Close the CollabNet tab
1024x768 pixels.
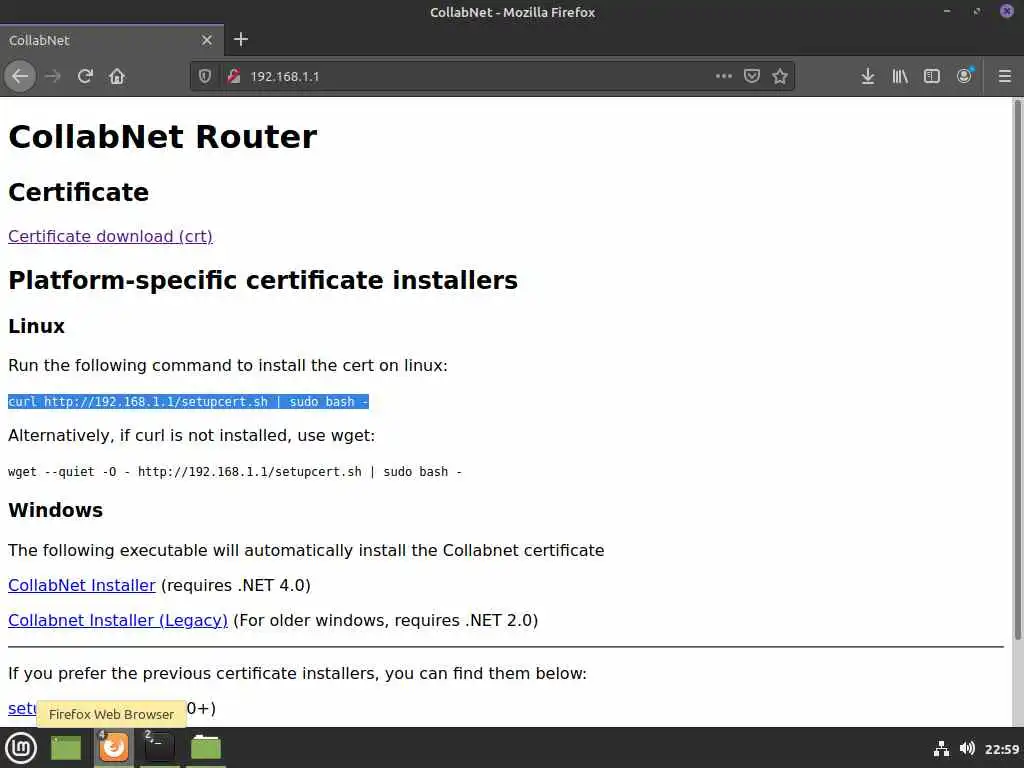pyautogui.click(x=207, y=40)
